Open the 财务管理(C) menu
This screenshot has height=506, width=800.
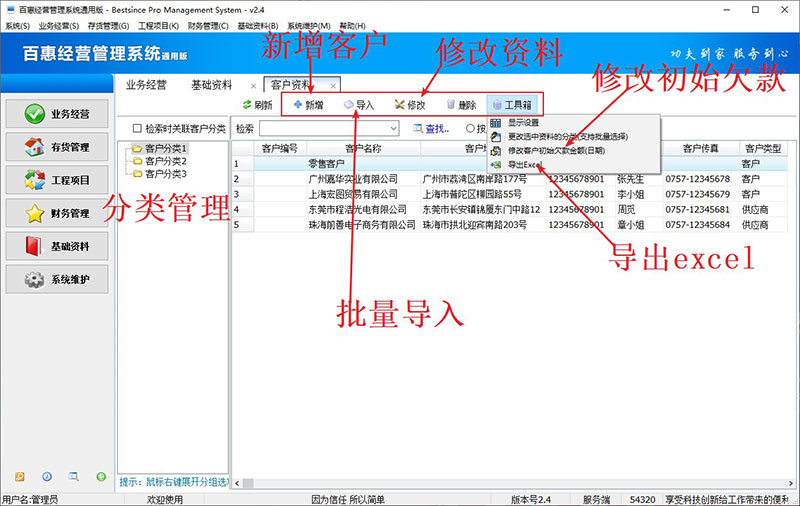pos(208,26)
